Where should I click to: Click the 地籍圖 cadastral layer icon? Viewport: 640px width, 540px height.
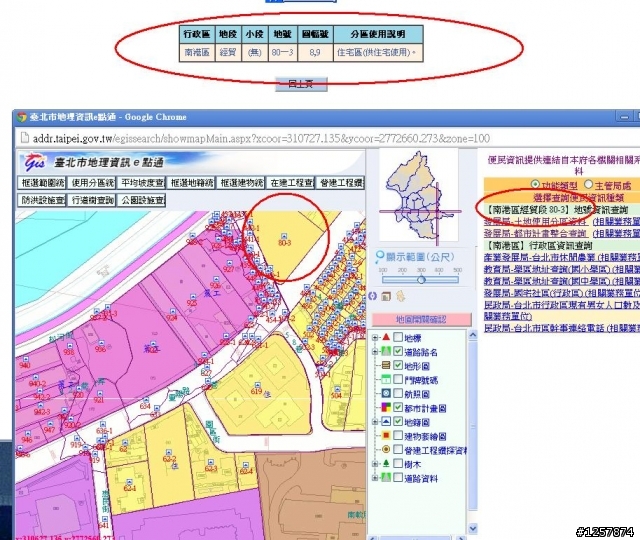coord(386,422)
